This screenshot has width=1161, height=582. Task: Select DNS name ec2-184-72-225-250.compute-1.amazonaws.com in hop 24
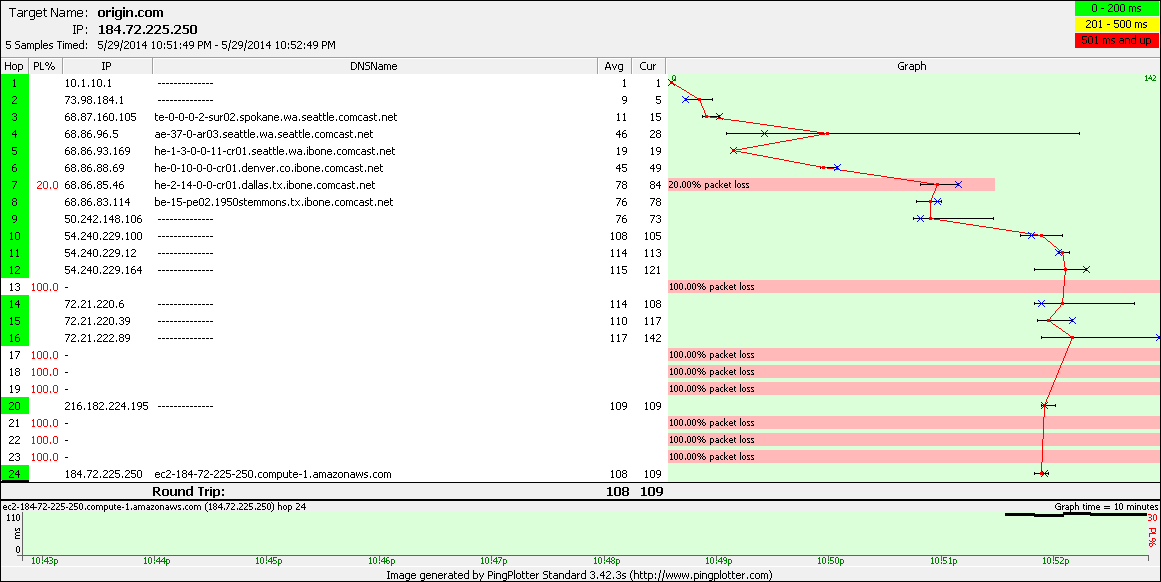click(x=272, y=474)
